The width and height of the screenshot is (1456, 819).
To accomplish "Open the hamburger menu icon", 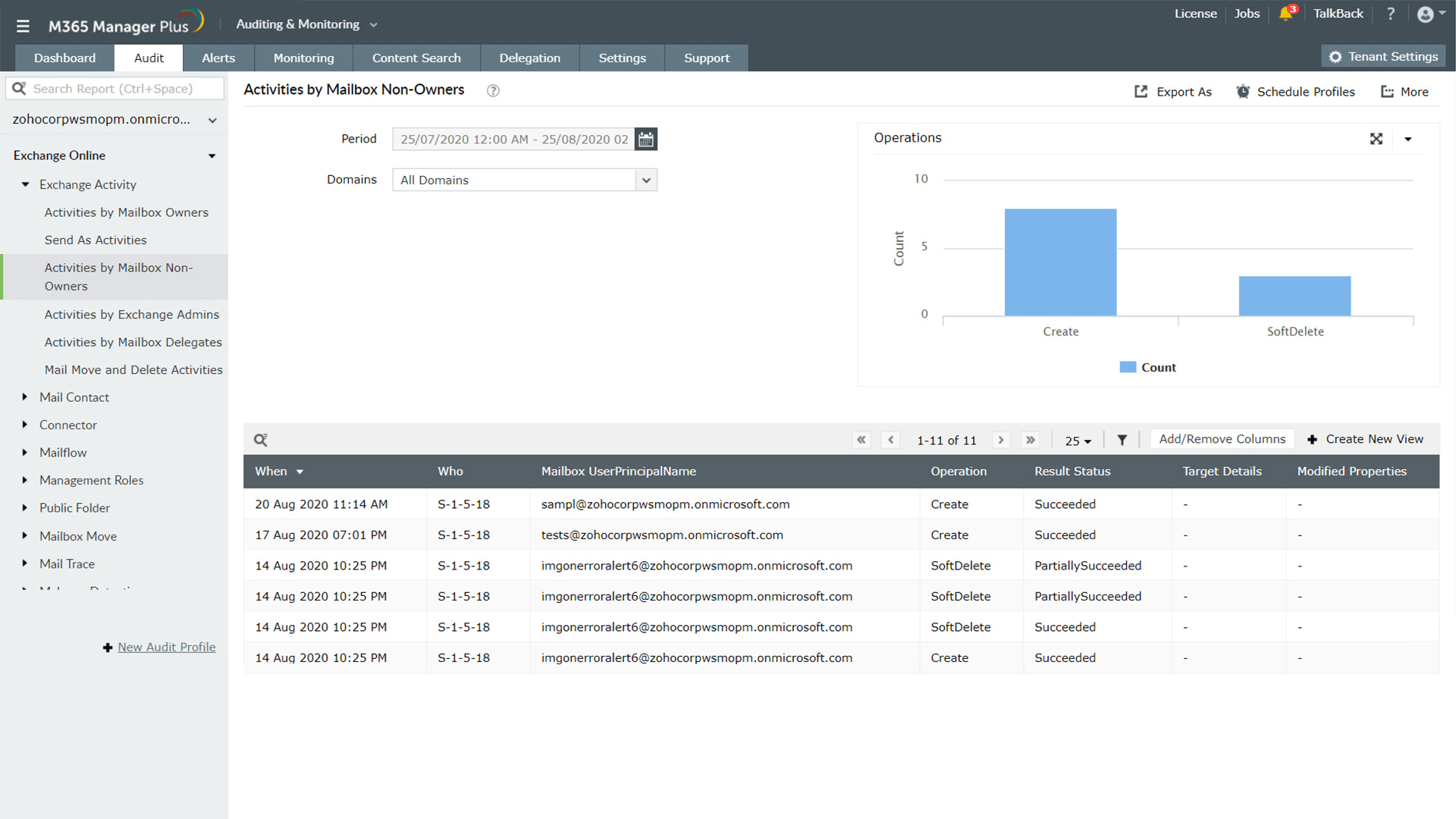I will (23, 27).
